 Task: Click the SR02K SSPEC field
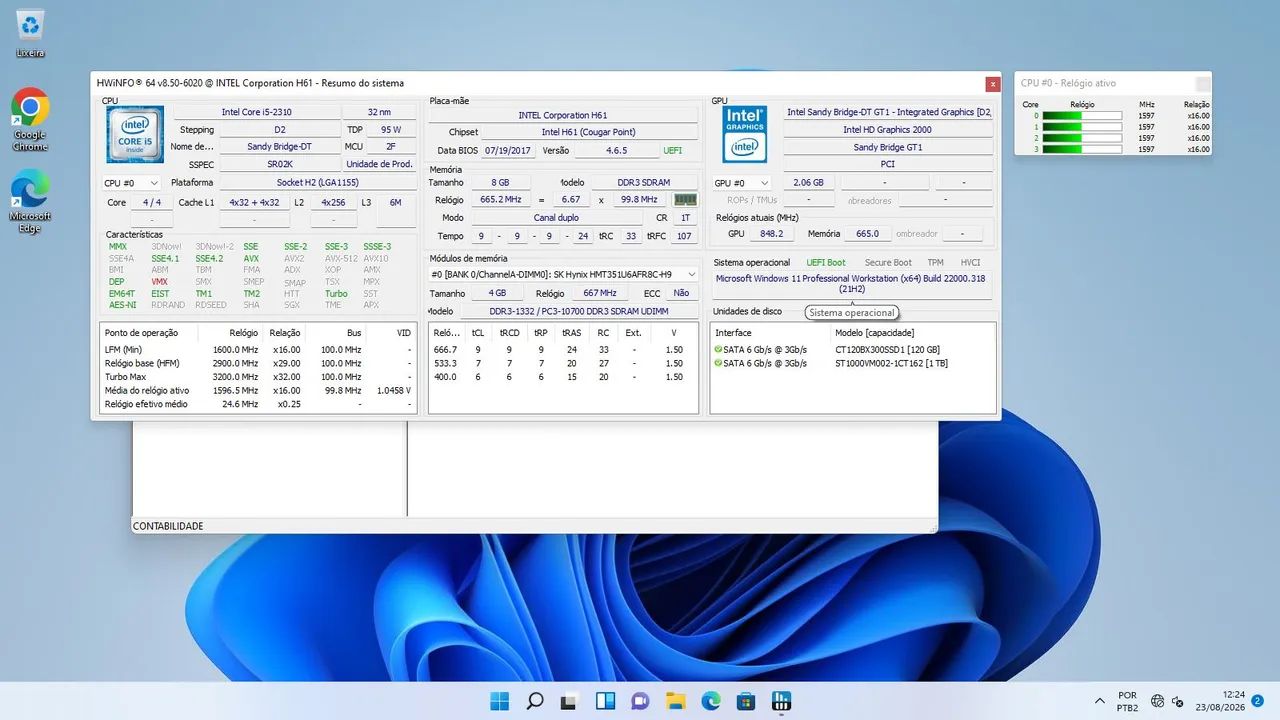click(x=280, y=164)
